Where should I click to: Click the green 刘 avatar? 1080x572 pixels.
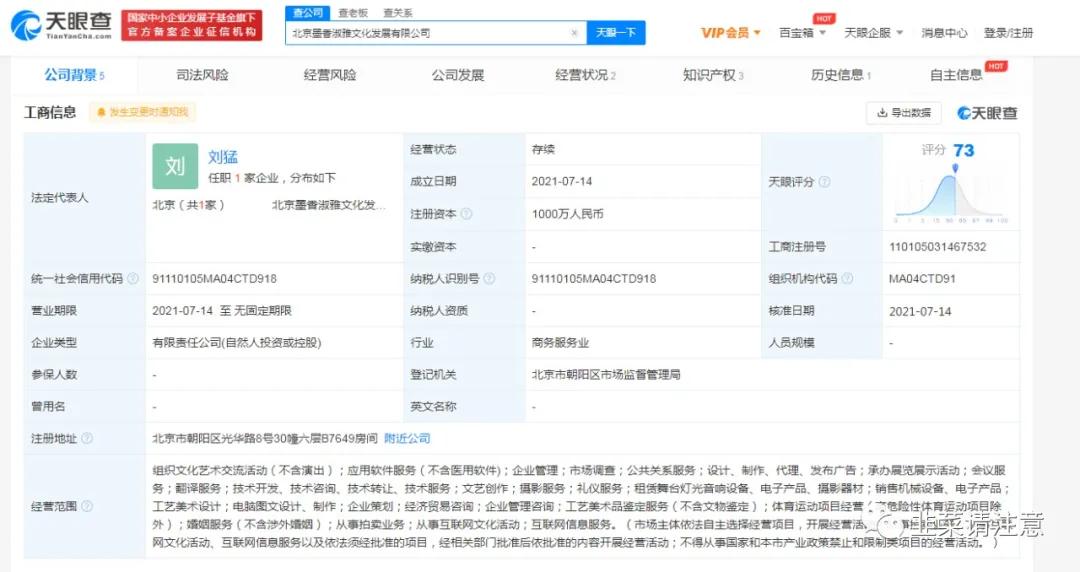point(175,166)
